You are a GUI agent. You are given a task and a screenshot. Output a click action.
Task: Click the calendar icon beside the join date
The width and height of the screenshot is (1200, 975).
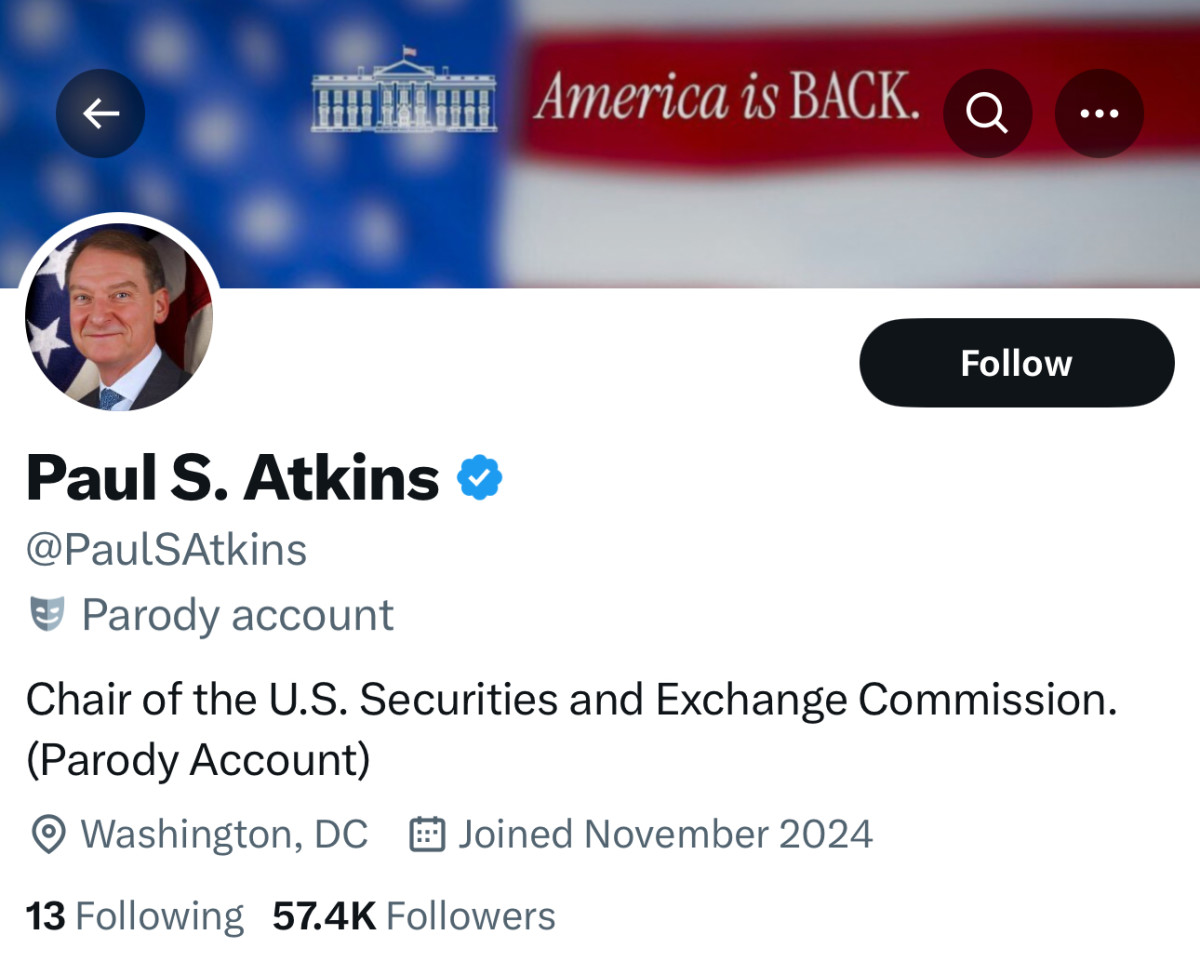426,833
